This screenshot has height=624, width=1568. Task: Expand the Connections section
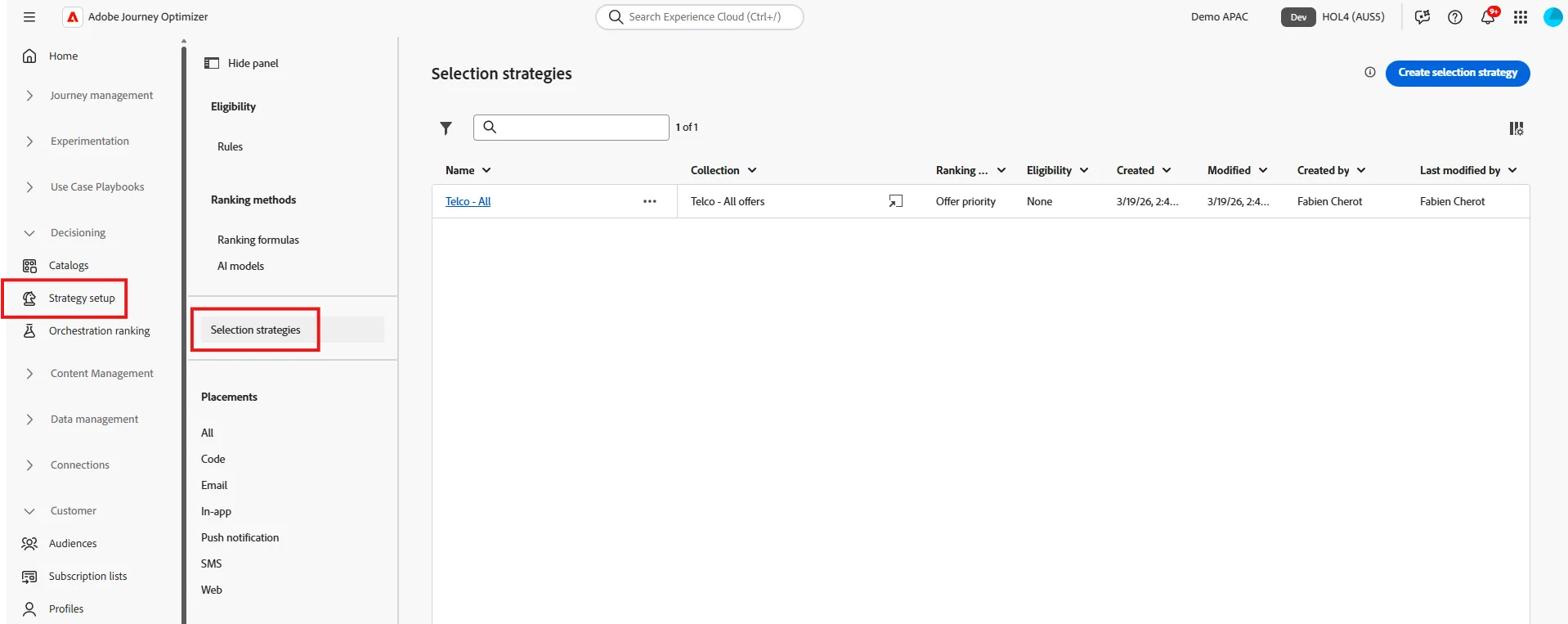point(79,465)
